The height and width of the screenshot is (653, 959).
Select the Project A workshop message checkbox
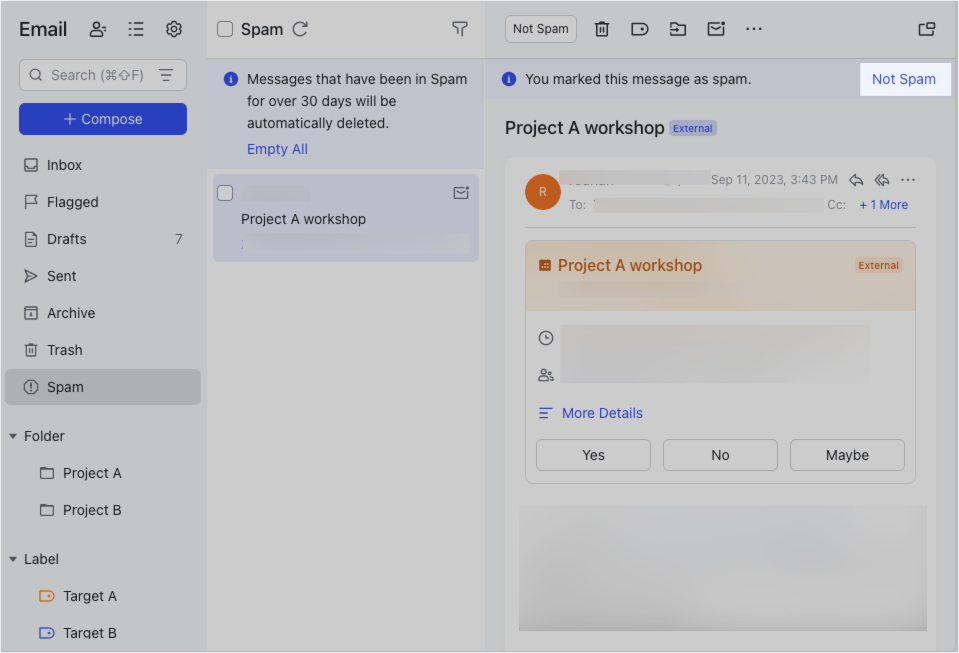coord(225,192)
